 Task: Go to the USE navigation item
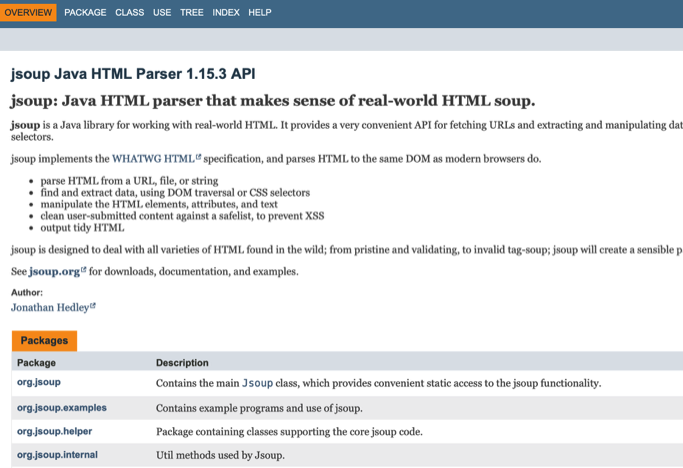coord(162,13)
